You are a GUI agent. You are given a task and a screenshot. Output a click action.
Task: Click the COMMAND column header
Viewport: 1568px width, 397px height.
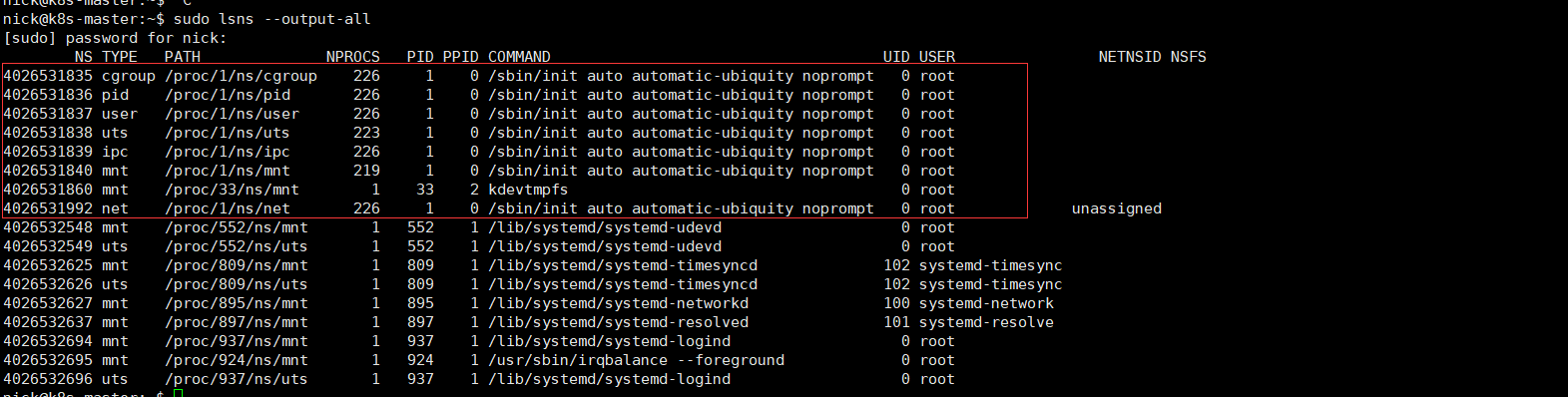click(519, 57)
